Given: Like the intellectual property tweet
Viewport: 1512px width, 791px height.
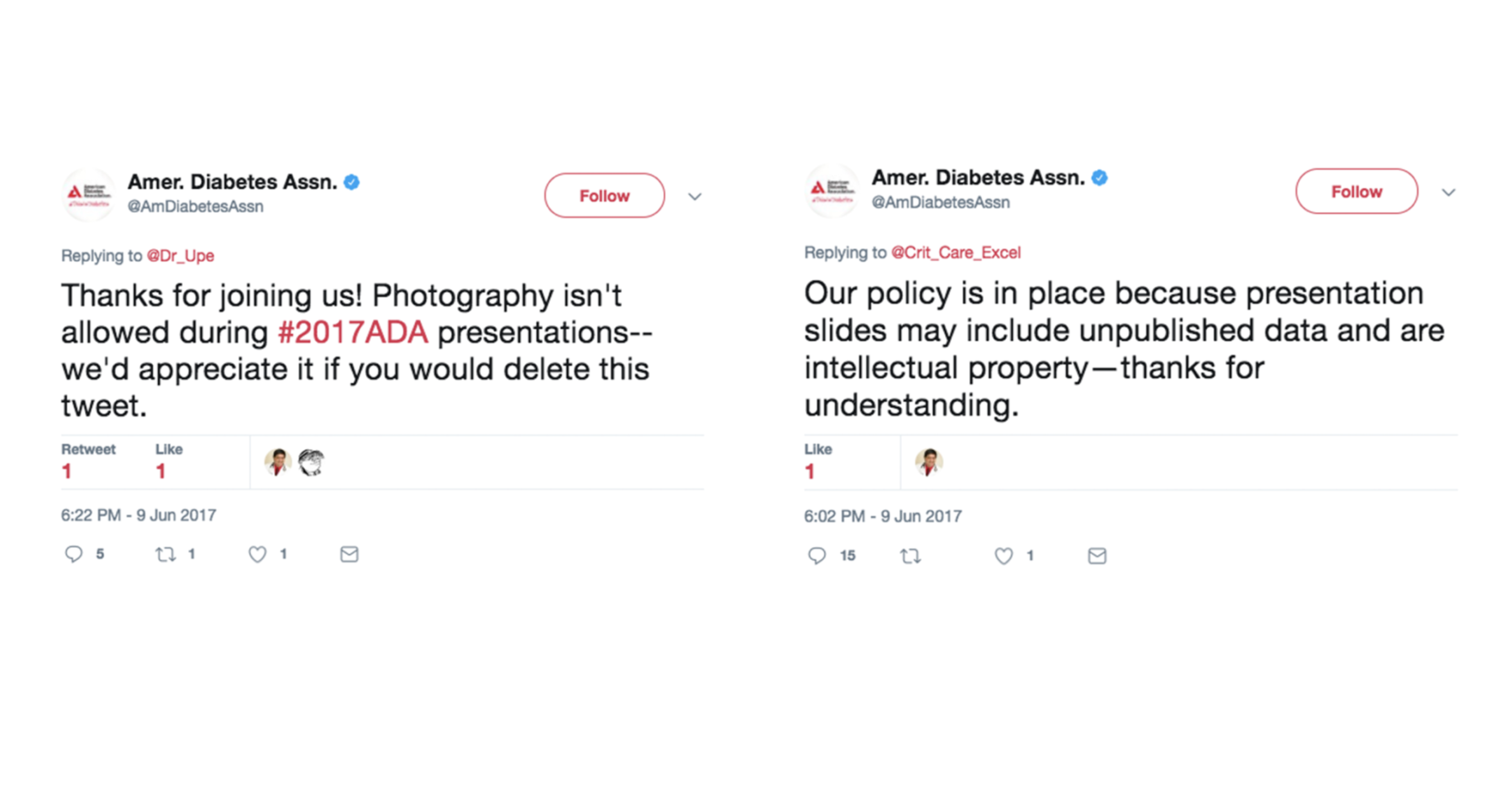Looking at the screenshot, I should [x=1004, y=556].
